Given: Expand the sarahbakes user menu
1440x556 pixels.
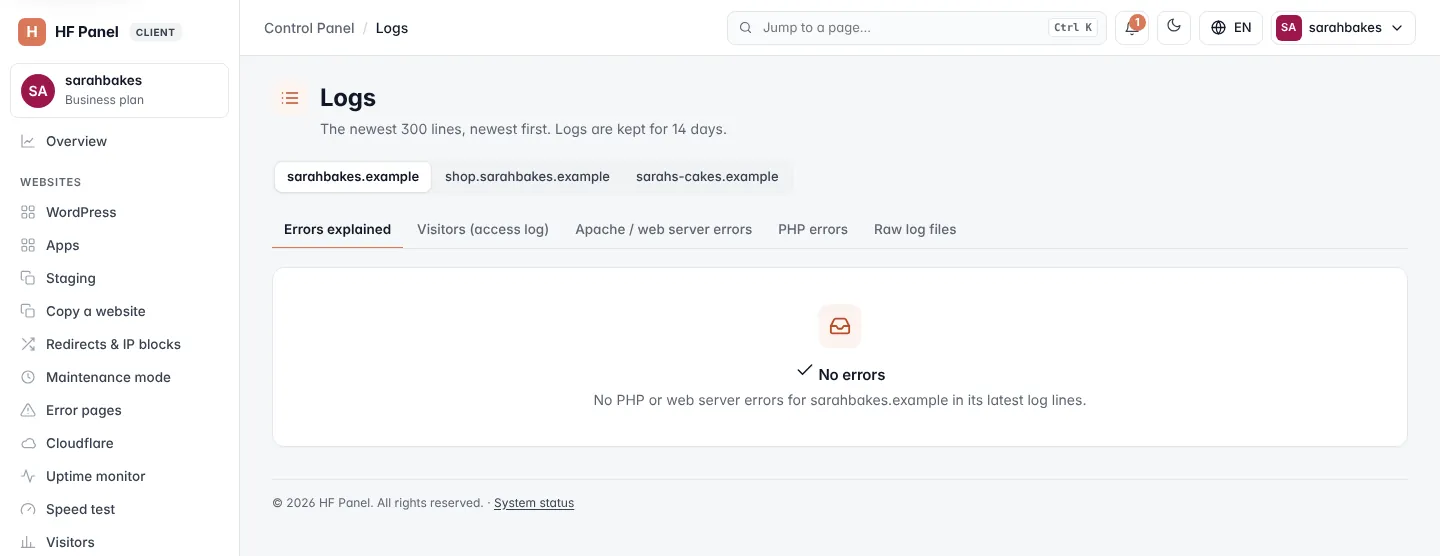Looking at the screenshot, I should [1343, 28].
